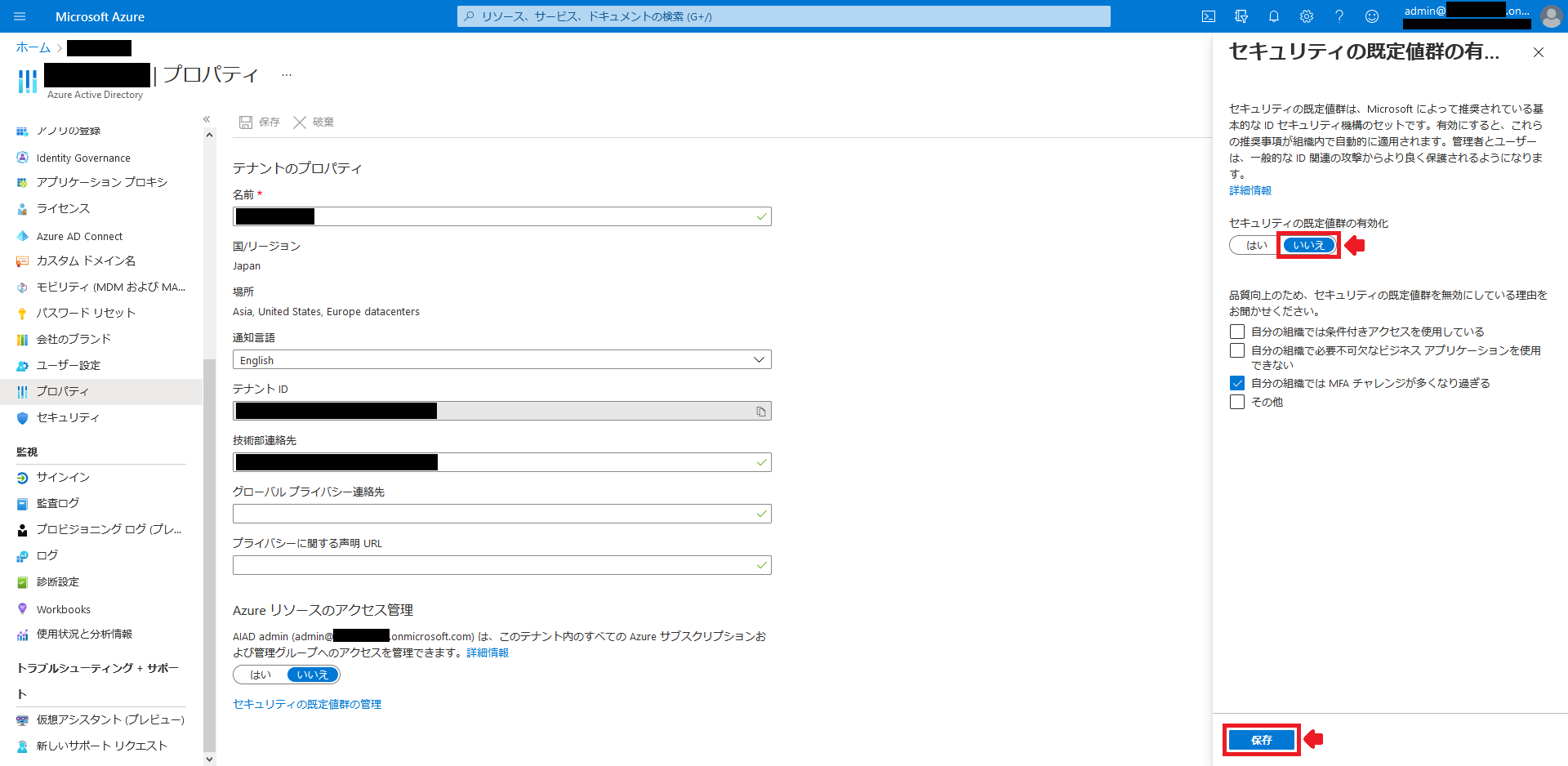This screenshot has height=766, width=1568.
Task: Click sidebar scrollbar down arrow
Action: point(209,759)
